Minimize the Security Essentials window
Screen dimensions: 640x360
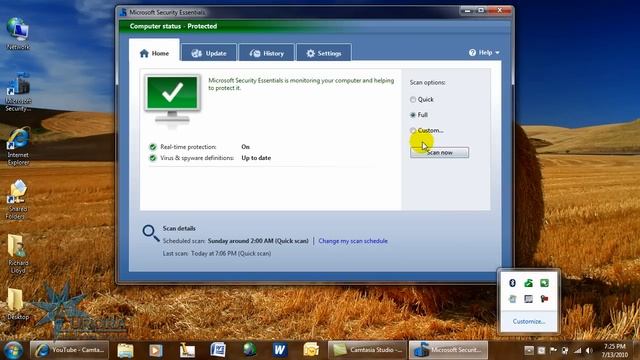467,11
